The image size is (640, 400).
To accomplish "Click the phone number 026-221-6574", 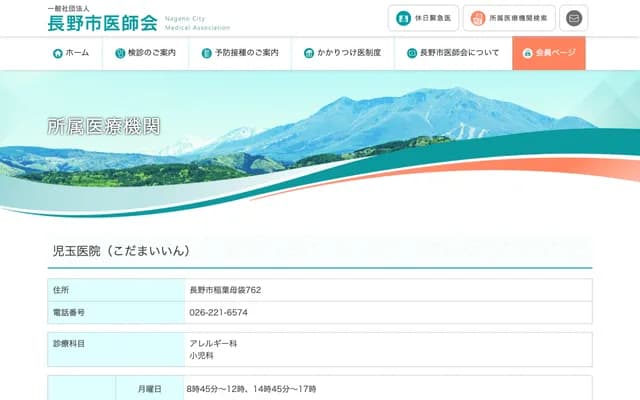I will pyautogui.click(x=218, y=312).
